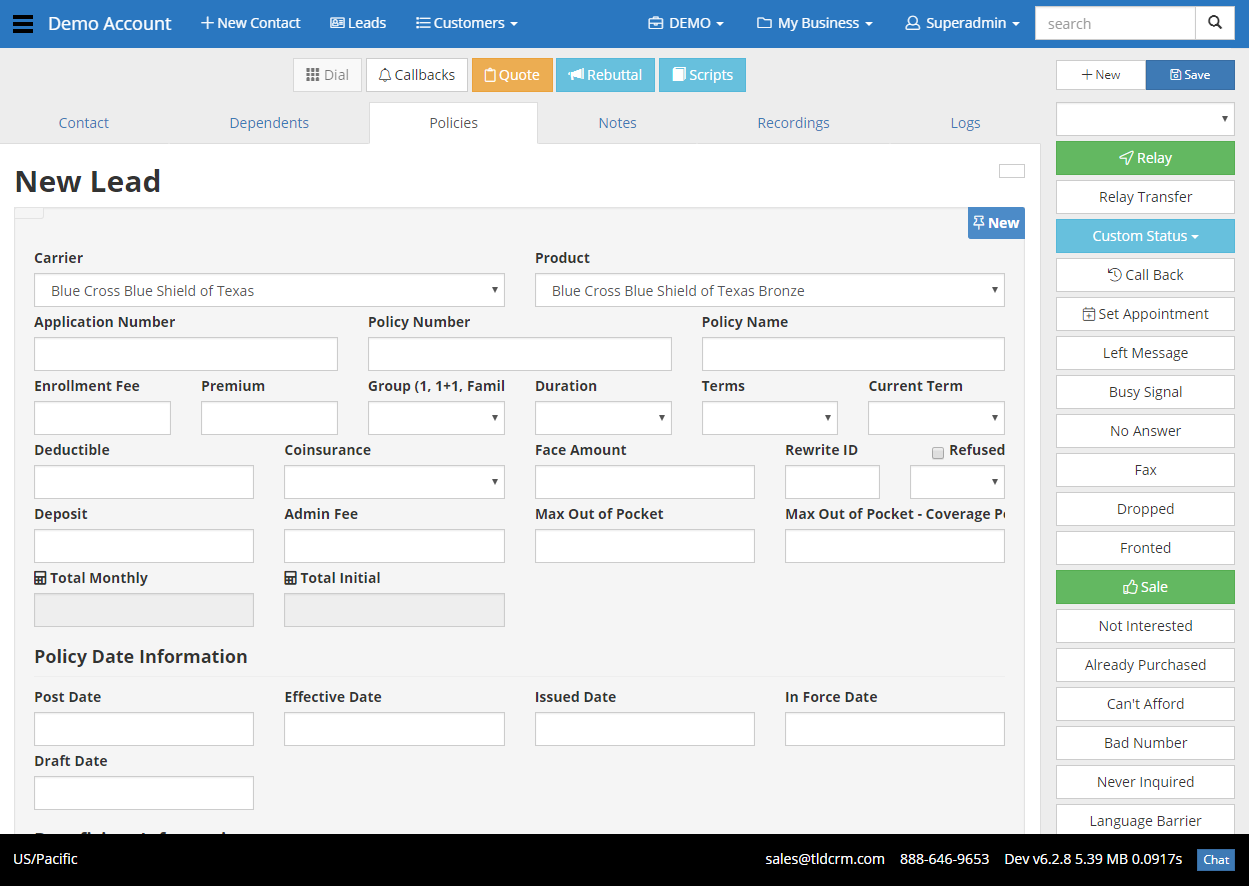This screenshot has height=886, width=1249.
Task: Click the New Contact plus icon
Action: 207,22
